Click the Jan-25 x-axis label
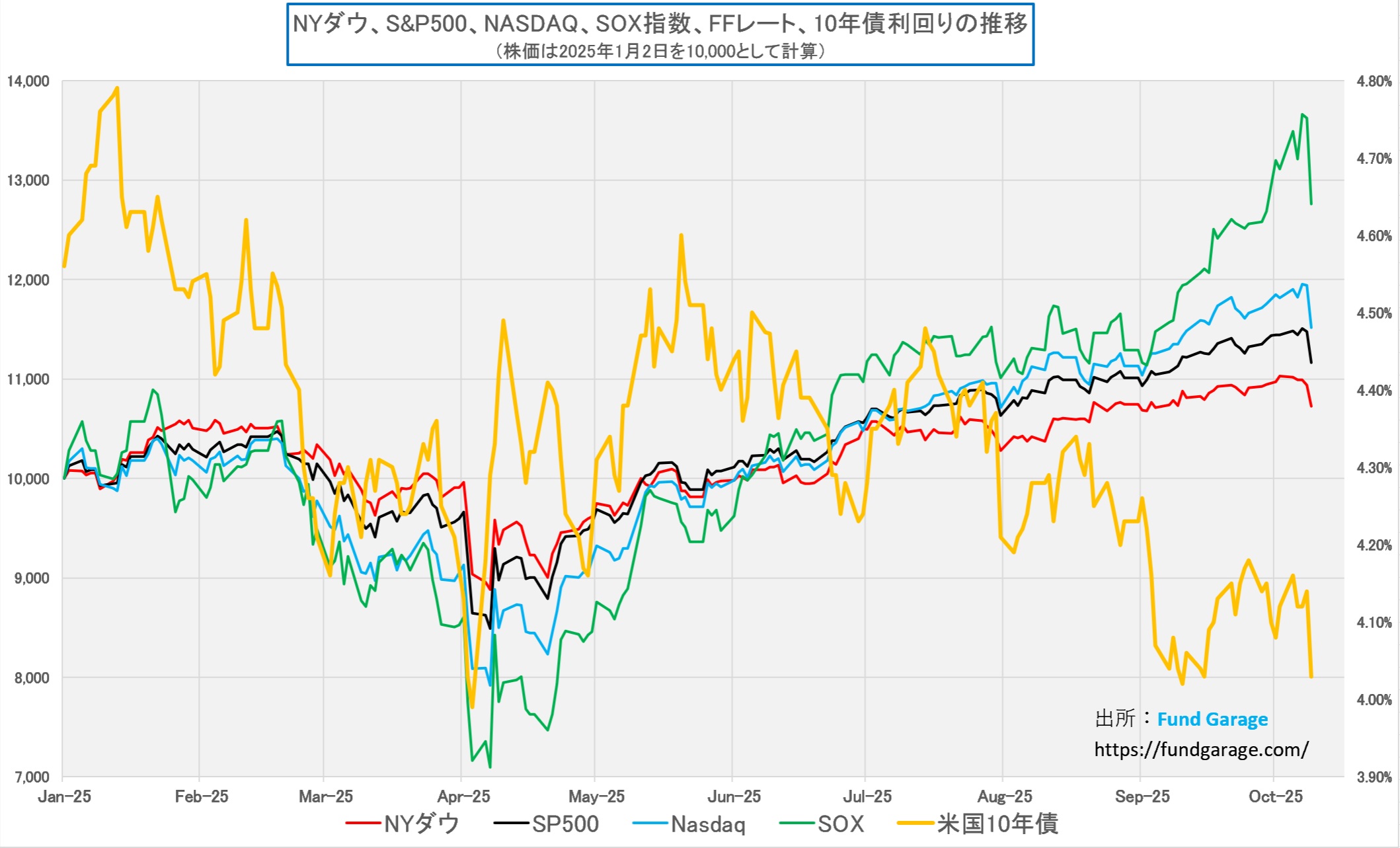1400x848 pixels. click(x=64, y=796)
